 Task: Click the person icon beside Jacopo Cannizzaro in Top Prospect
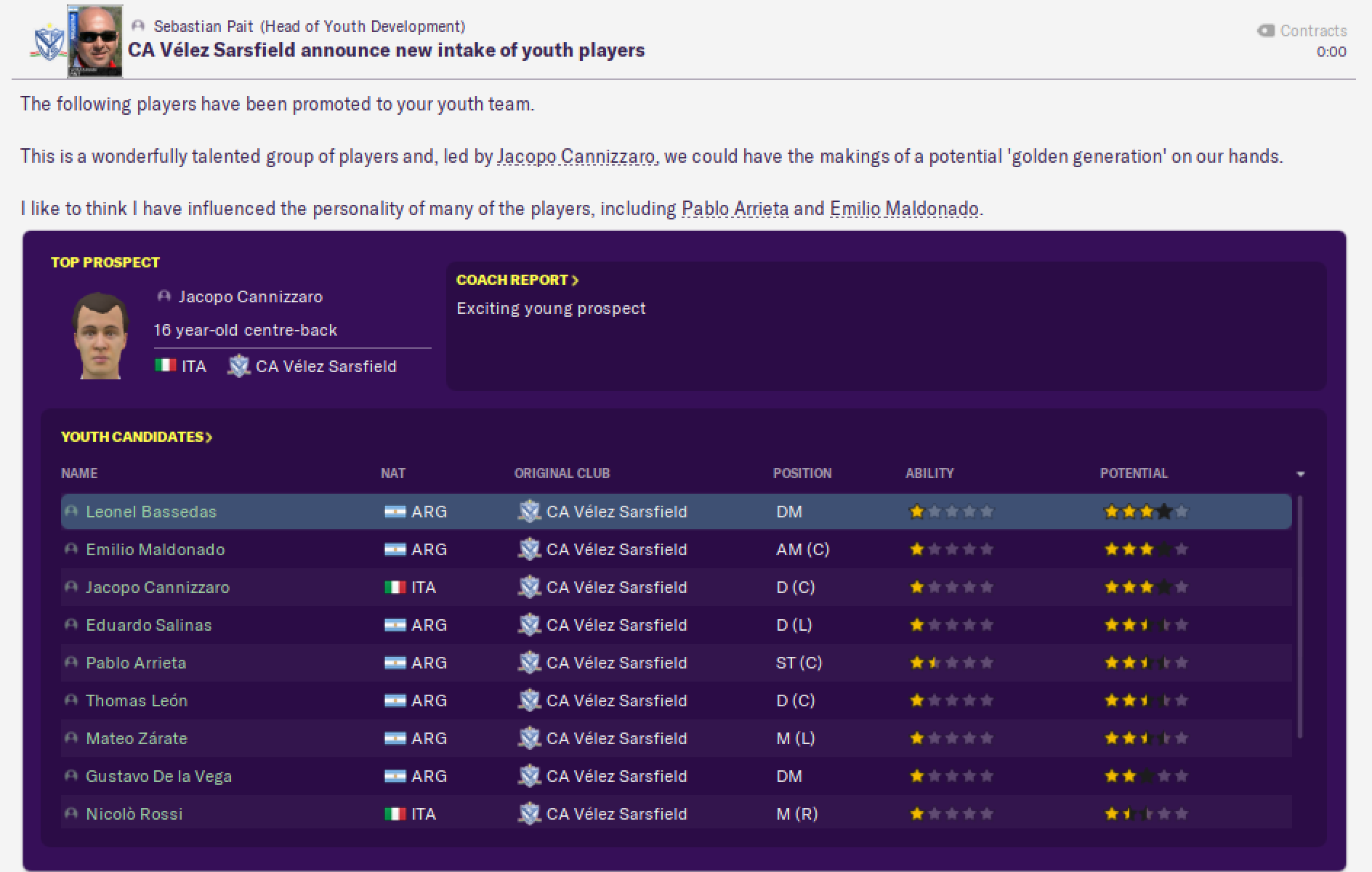tap(164, 296)
